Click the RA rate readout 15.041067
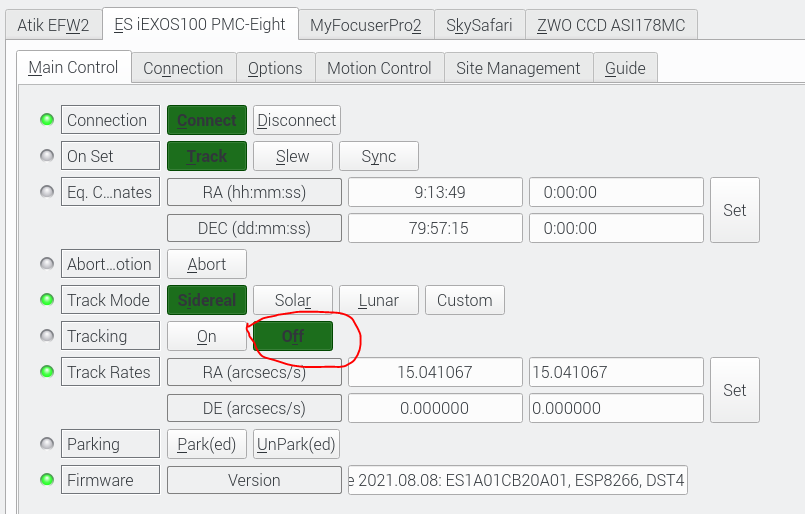 pos(435,372)
